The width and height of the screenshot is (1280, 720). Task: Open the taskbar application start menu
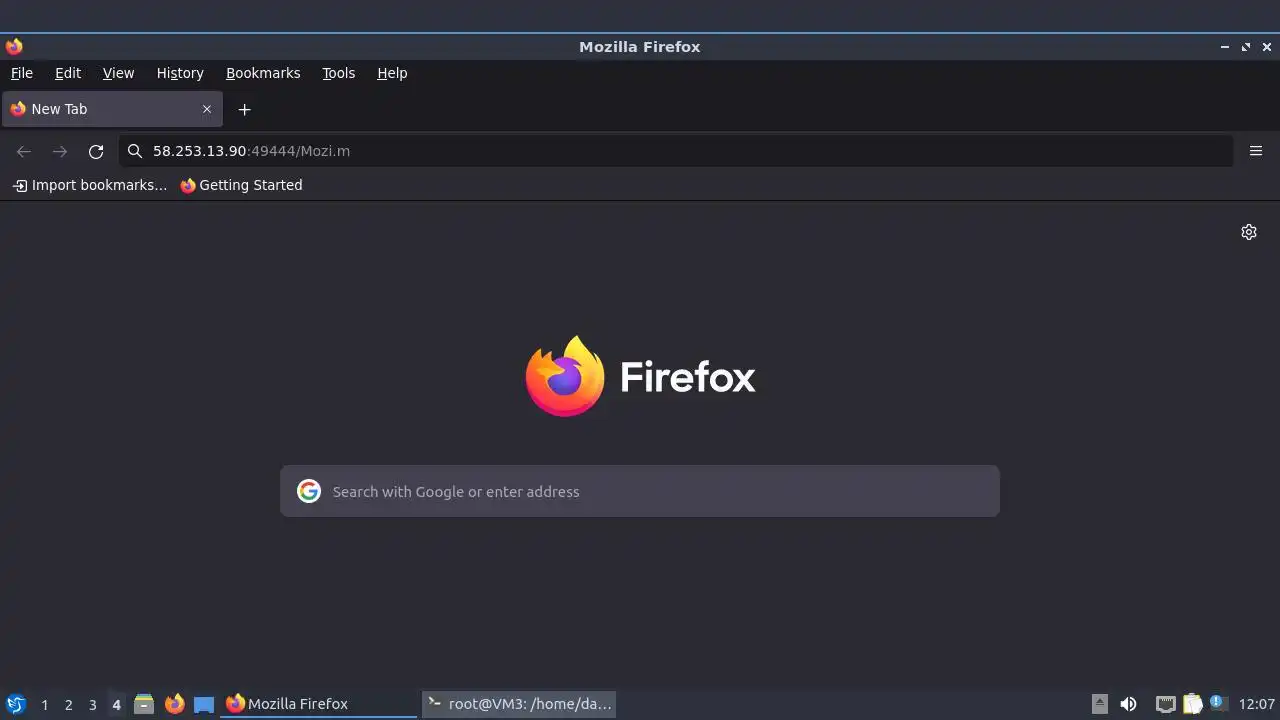tap(16, 704)
